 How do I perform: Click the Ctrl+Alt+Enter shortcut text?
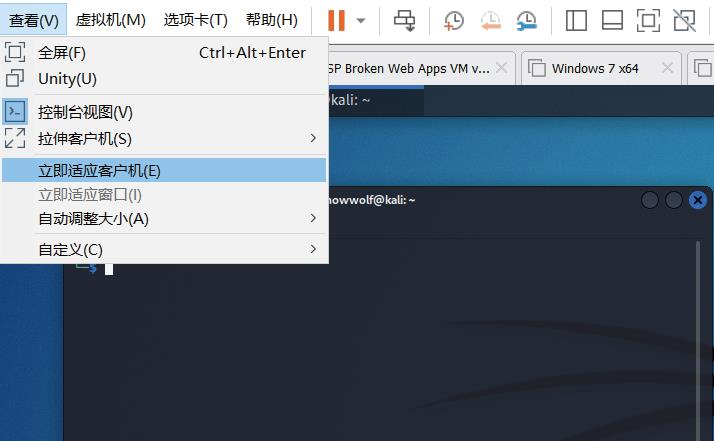click(252, 53)
